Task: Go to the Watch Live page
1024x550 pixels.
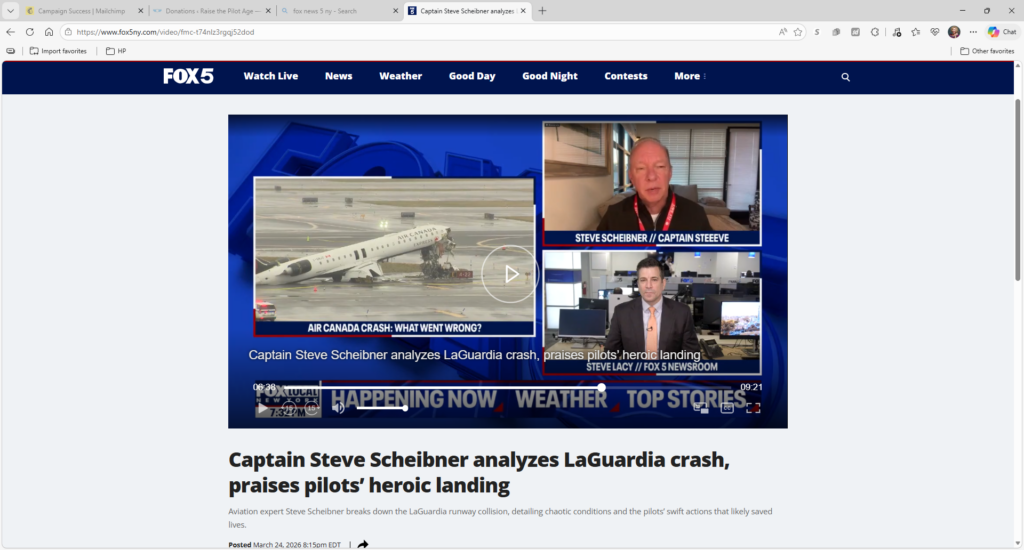Action: [270, 76]
